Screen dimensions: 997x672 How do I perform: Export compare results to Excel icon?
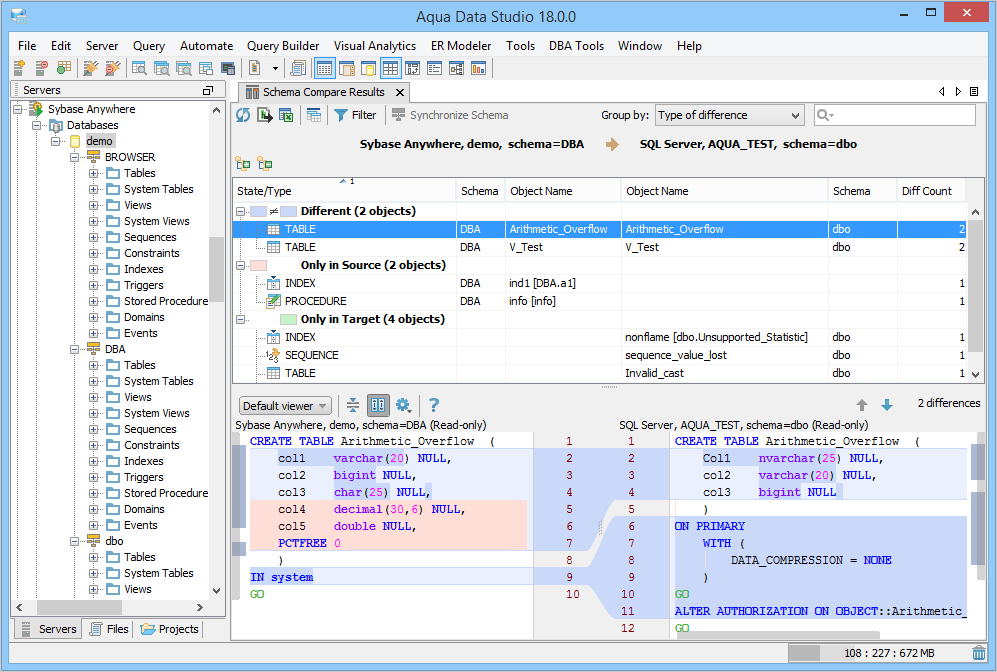(x=286, y=115)
